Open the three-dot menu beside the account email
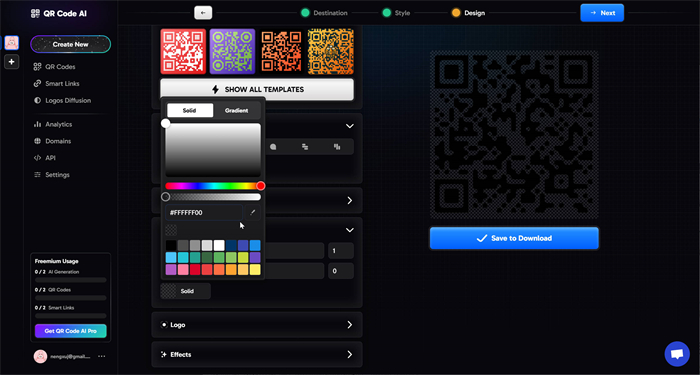The width and height of the screenshot is (700, 375). (102, 356)
